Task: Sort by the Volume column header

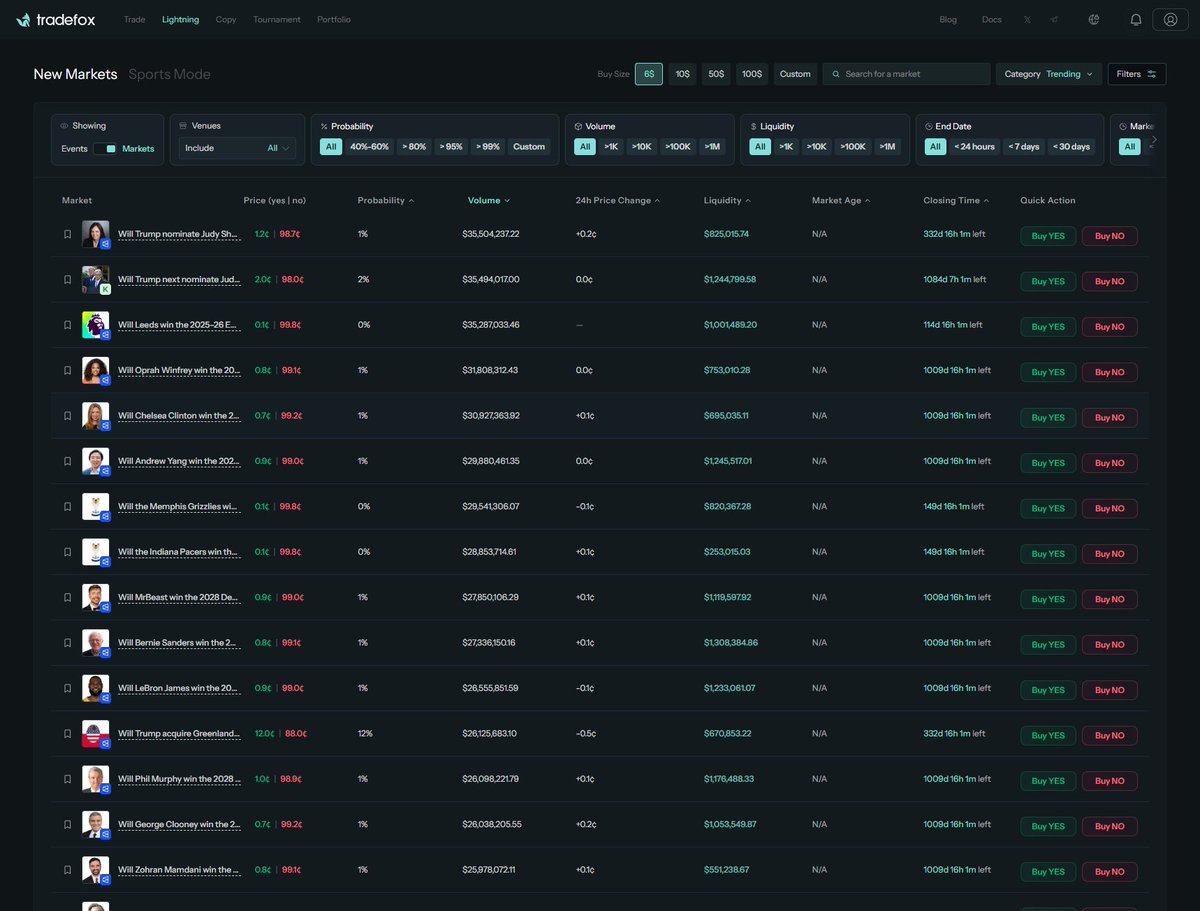Action: (488, 200)
